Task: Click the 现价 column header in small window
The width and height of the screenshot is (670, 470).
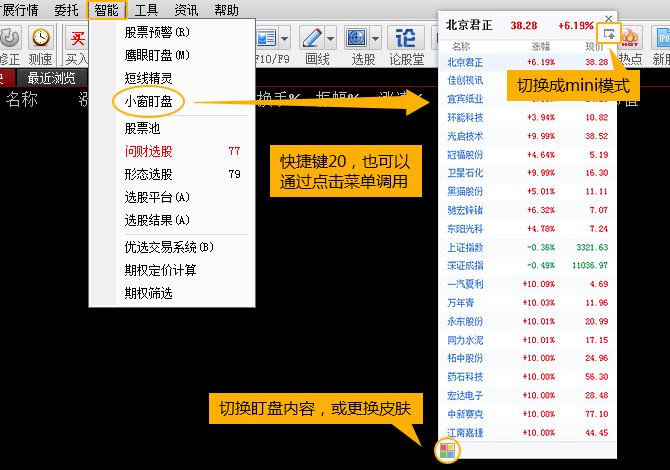Action: pos(594,46)
